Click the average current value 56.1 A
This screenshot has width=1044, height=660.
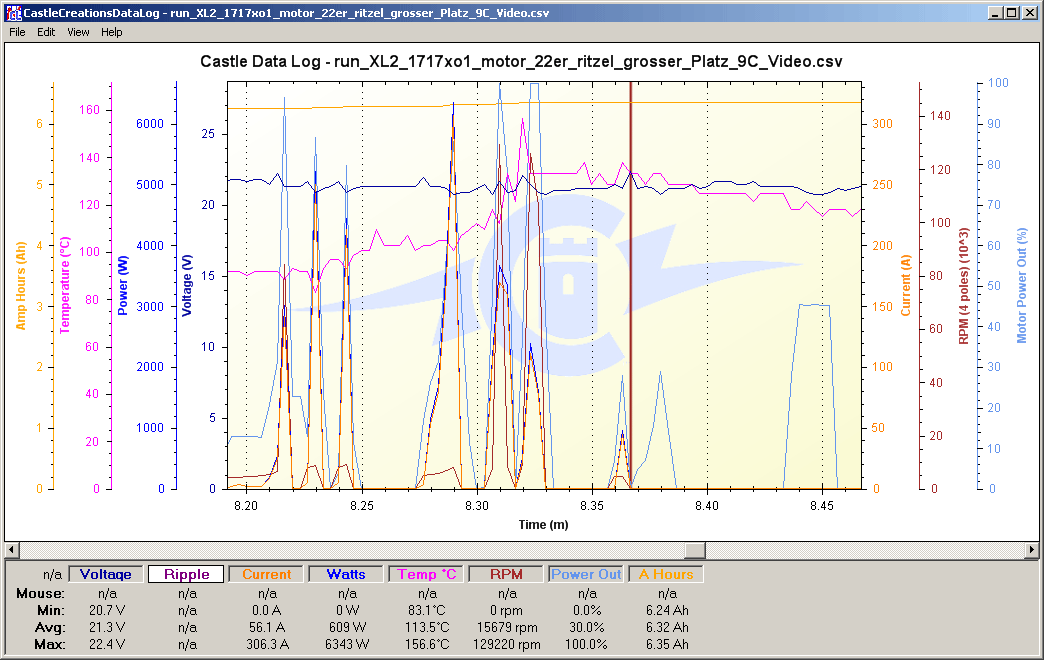pos(266,627)
